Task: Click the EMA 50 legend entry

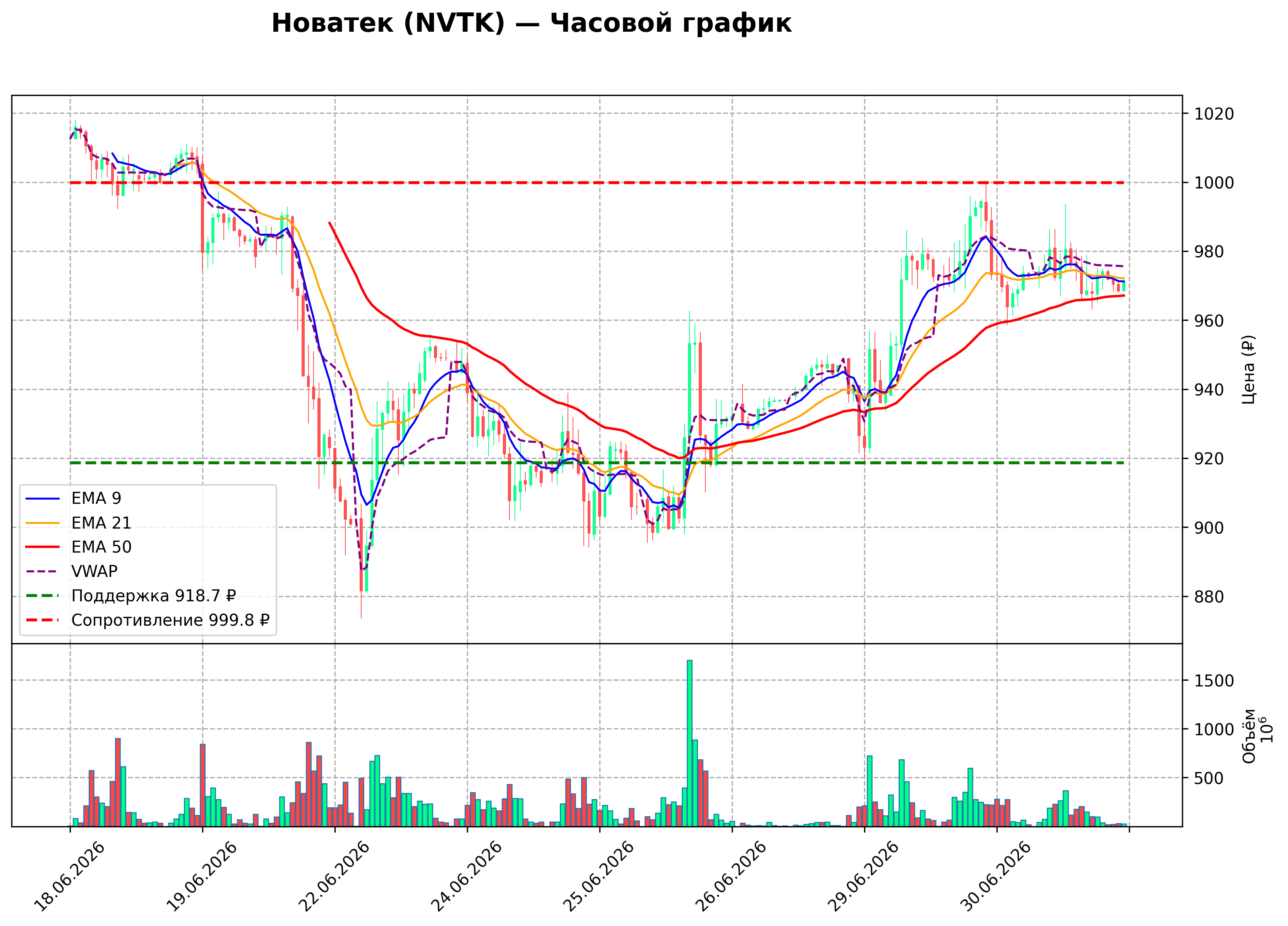Action: tap(78, 547)
